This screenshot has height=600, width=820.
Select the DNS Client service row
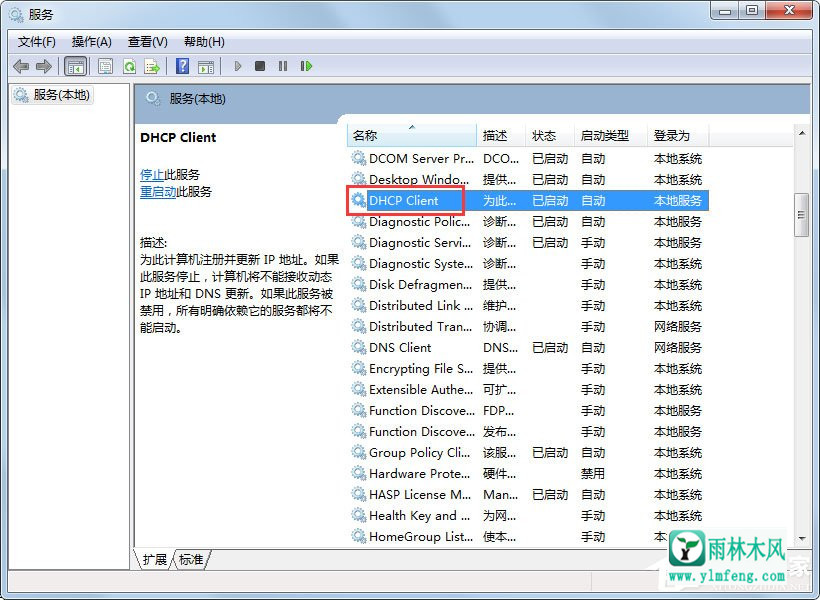pyautogui.click(x=400, y=348)
